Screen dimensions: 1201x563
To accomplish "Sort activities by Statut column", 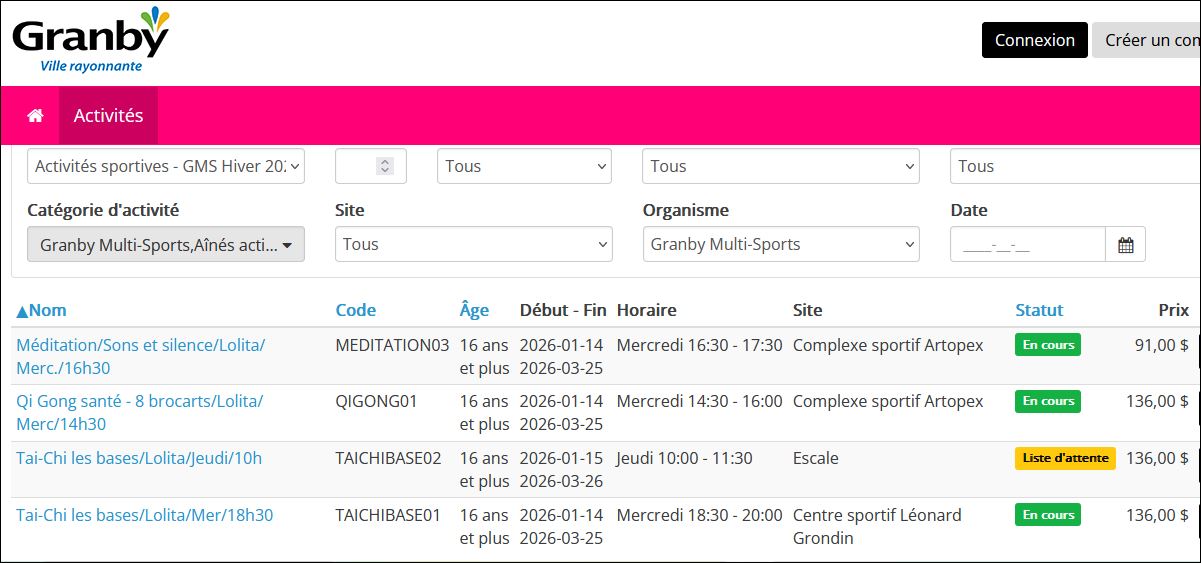I will pos(1039,310).
